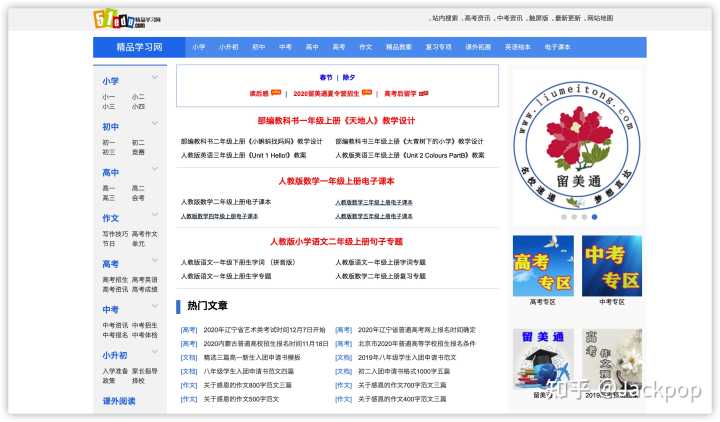Screen dimensions: 720x422
Task: Go to 电子课本 in the navigation bar
Action: 557,47
